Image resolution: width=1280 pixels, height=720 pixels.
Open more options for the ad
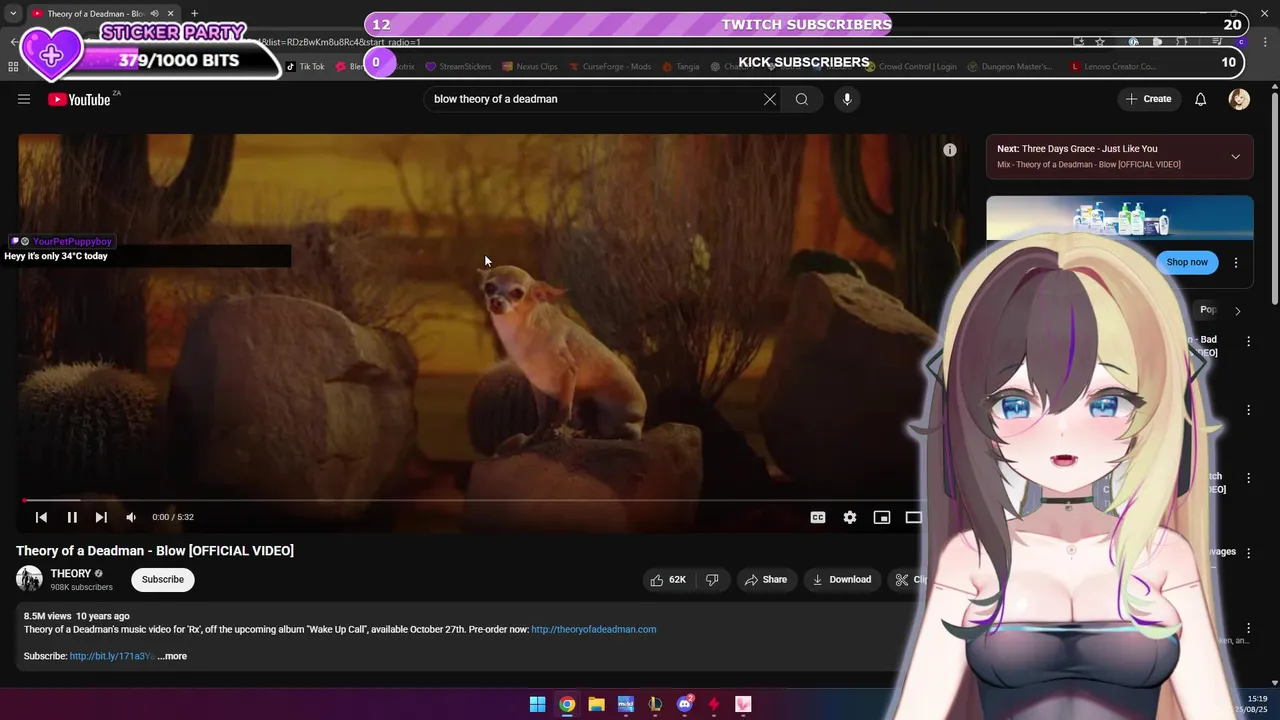point(1236,262)
